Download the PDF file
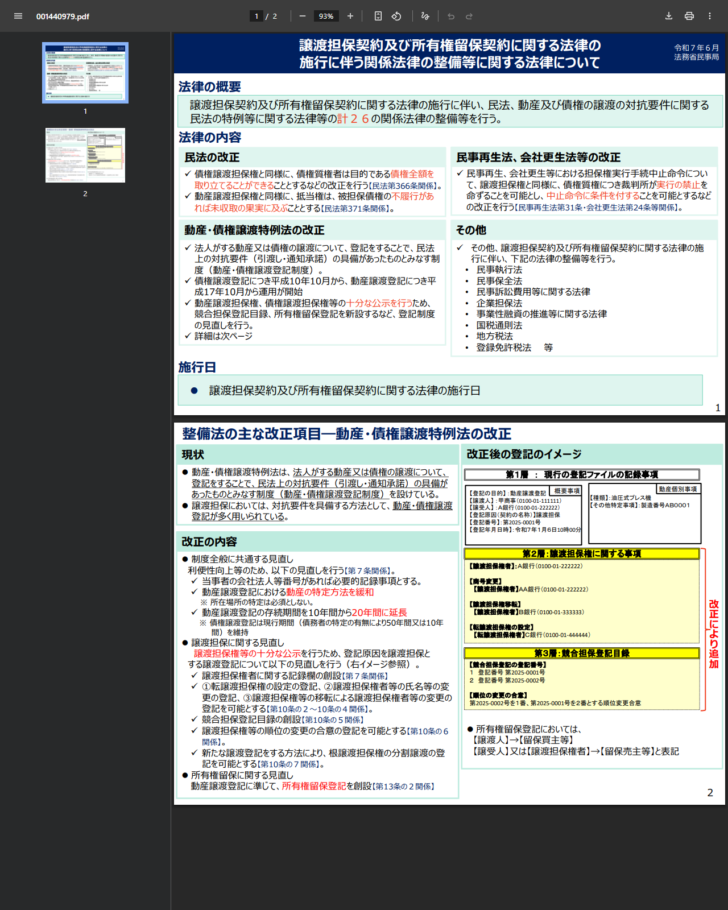728x910 pixels. point(669,16)
